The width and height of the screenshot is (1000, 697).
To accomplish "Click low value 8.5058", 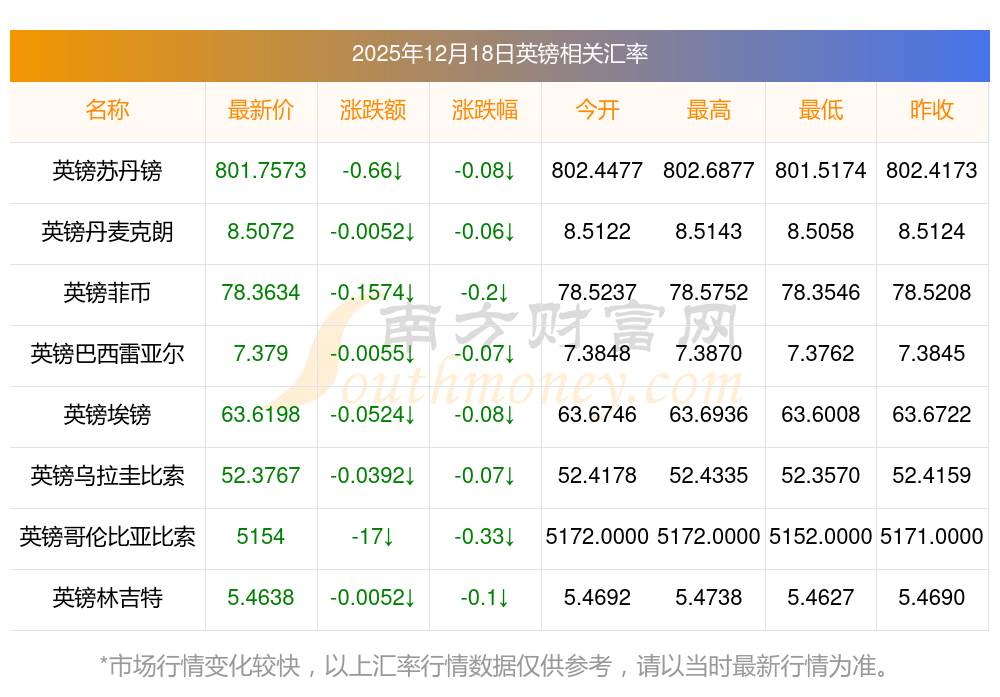I will (x=821, y=231).
